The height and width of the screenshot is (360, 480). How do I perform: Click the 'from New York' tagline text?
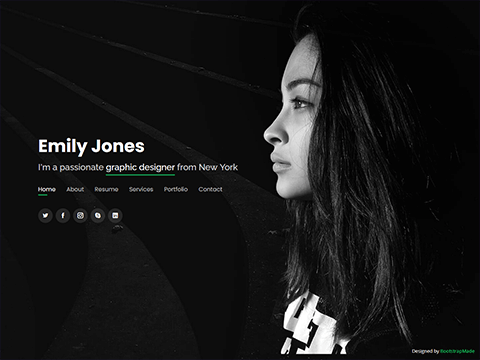click(207, 167)
